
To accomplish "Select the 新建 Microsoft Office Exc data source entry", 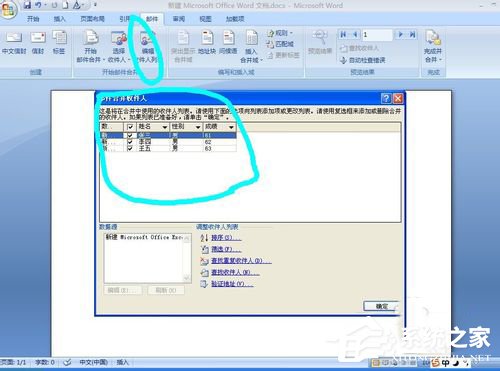I will pyautogui.click(x=144, y=237).
